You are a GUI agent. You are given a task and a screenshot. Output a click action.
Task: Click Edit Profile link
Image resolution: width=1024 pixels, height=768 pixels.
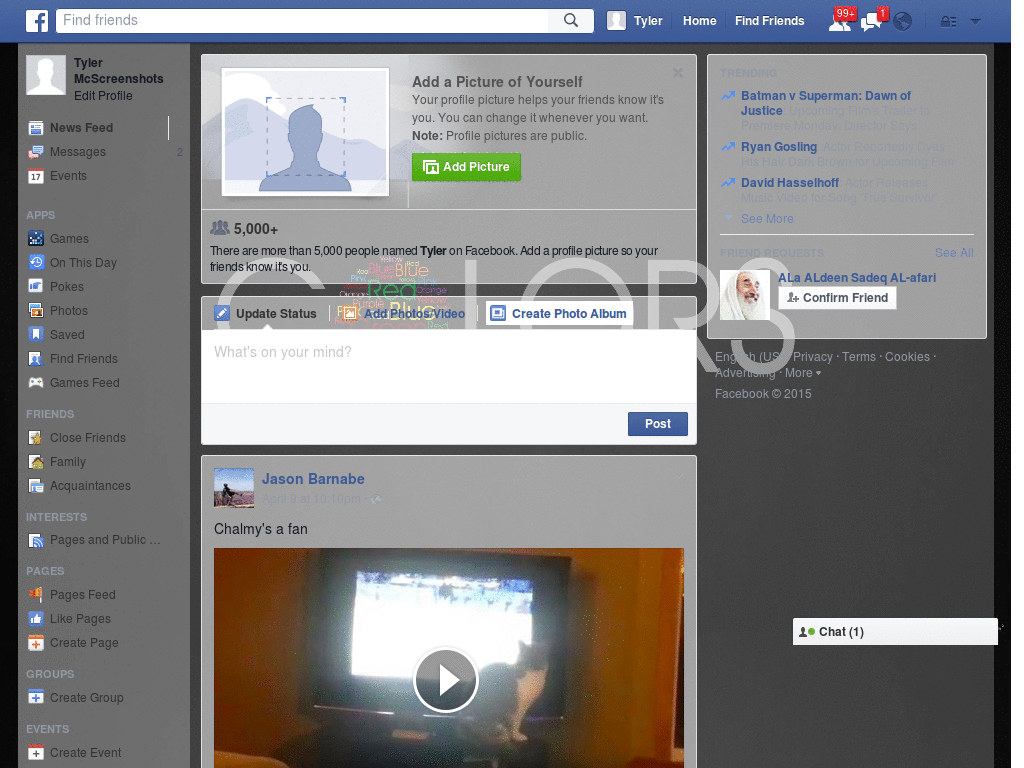[x=103, y=96]
